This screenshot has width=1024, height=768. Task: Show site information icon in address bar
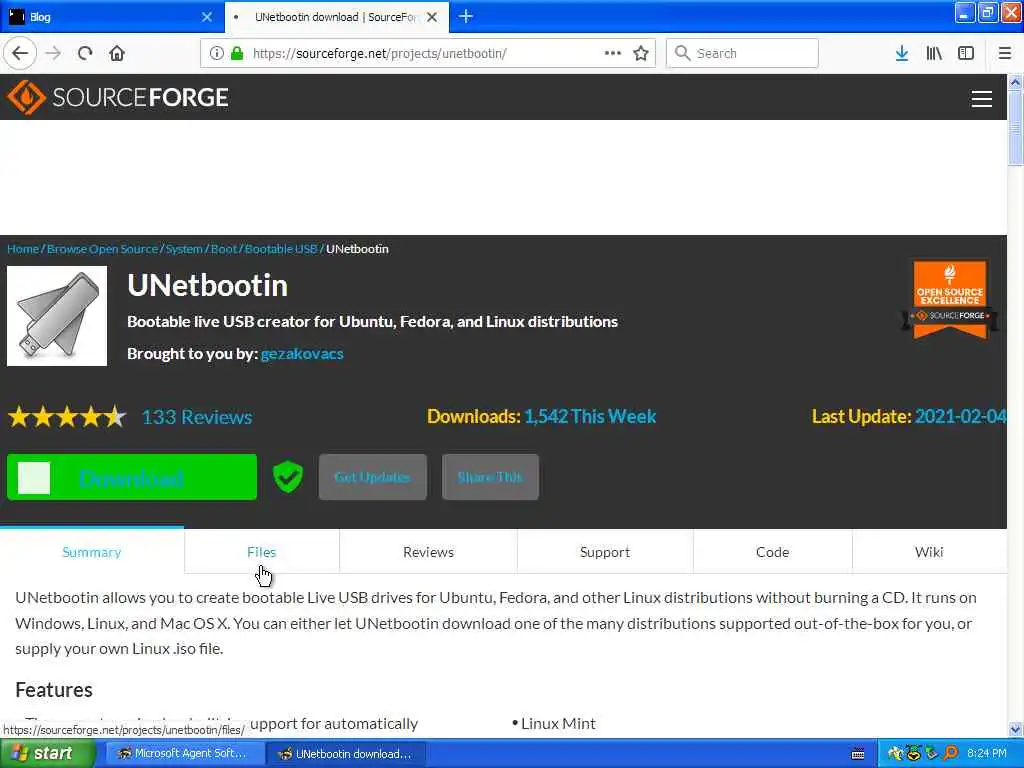coord(216,53)
